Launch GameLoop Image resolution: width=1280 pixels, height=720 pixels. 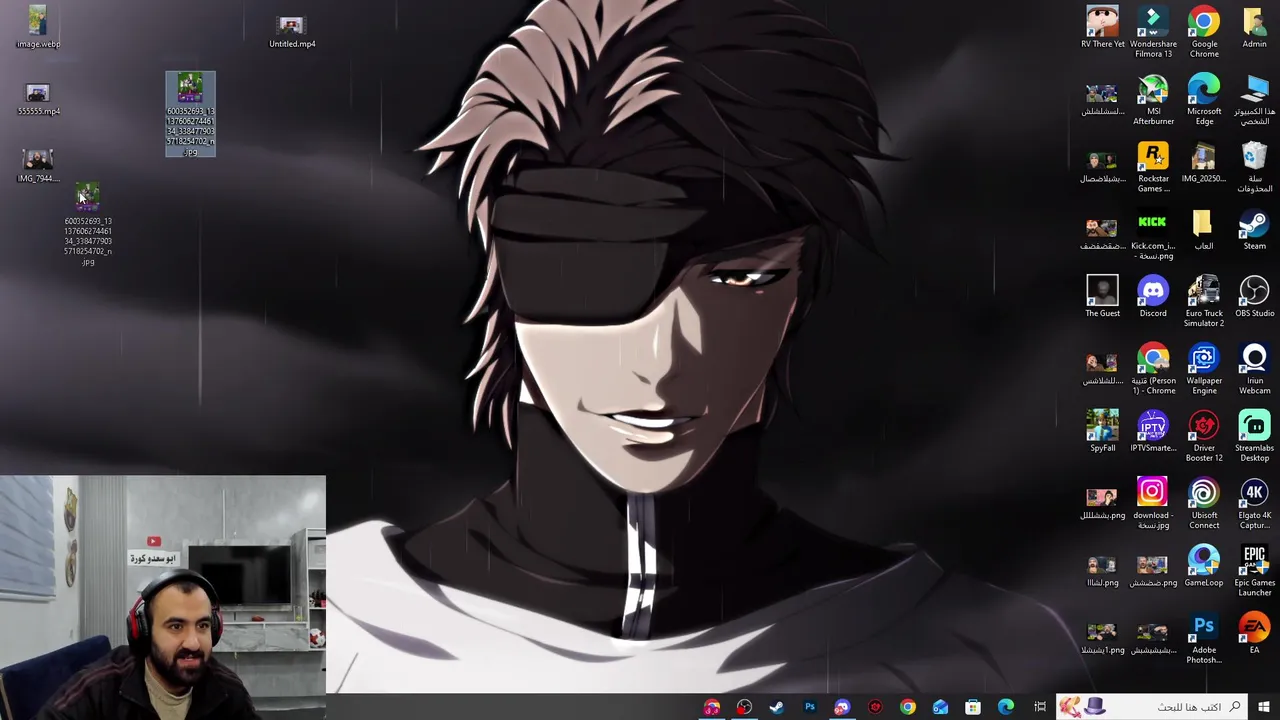(x=1204, y=566)
